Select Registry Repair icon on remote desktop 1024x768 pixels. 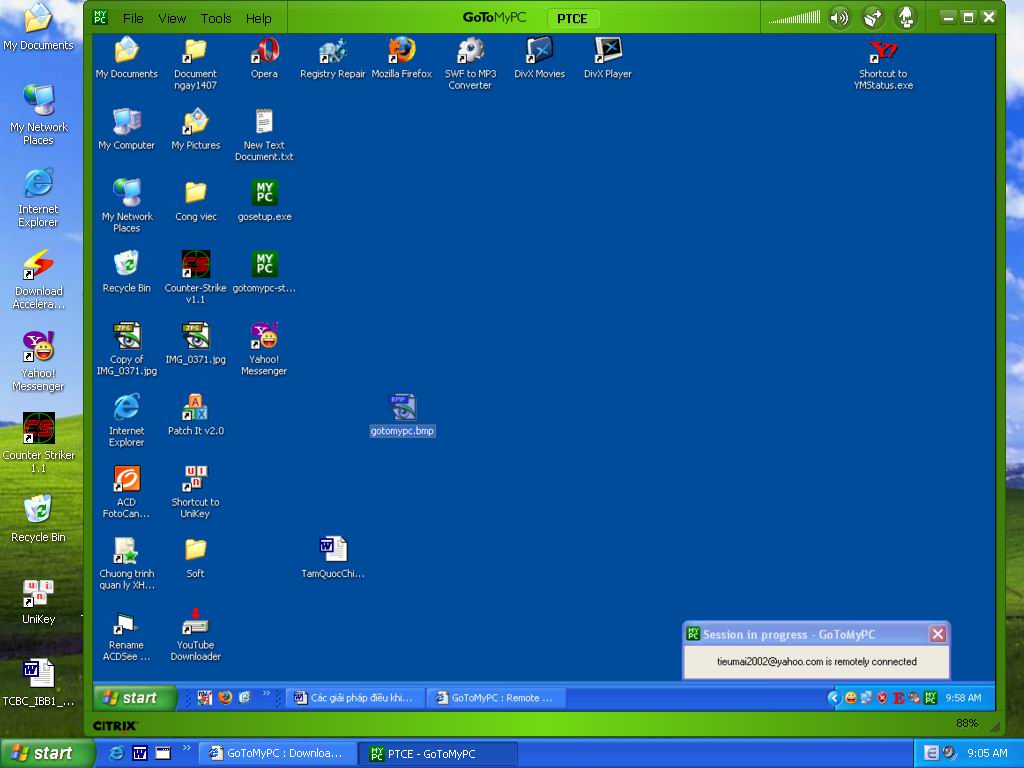pyautogui.click(x=333, y=59)
